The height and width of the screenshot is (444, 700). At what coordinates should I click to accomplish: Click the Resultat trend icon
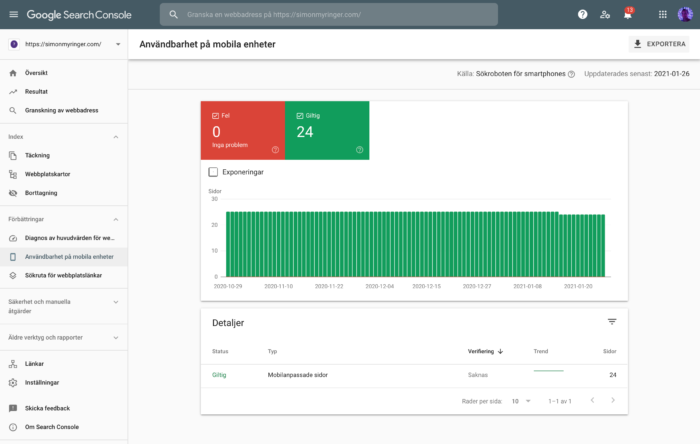(13, 91)
